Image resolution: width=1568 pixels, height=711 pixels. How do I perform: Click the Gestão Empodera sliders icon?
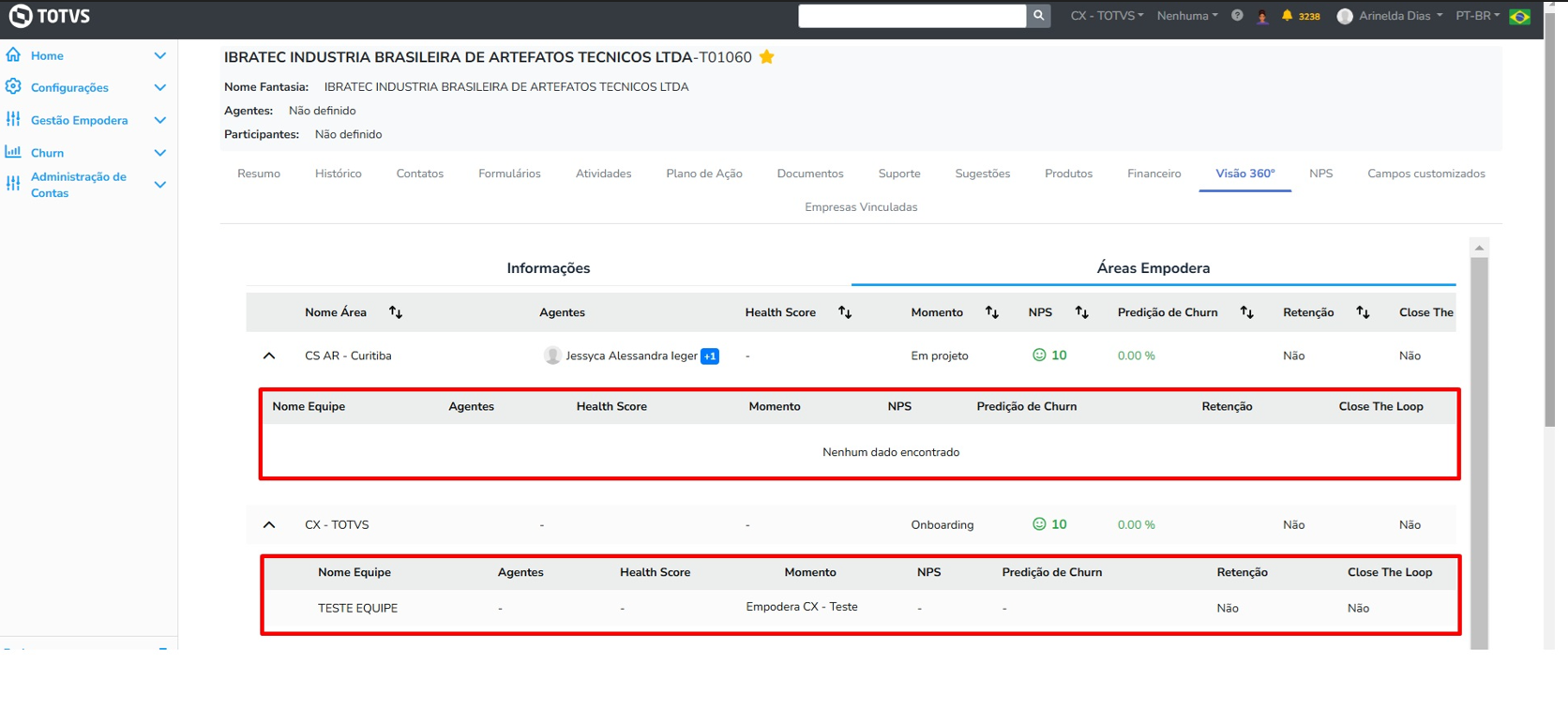13,119
